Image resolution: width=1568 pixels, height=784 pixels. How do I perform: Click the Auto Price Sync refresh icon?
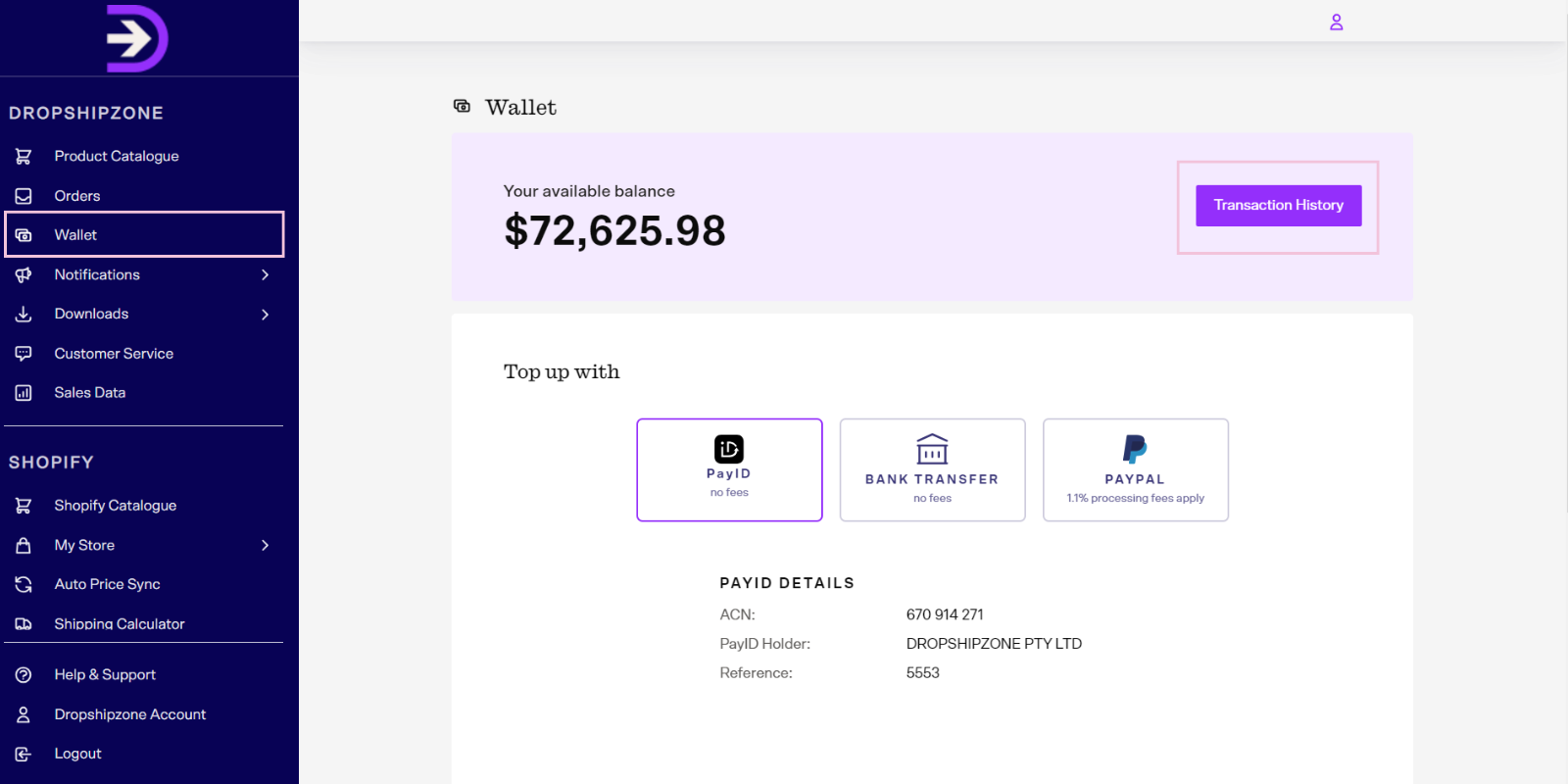point(24,584)
